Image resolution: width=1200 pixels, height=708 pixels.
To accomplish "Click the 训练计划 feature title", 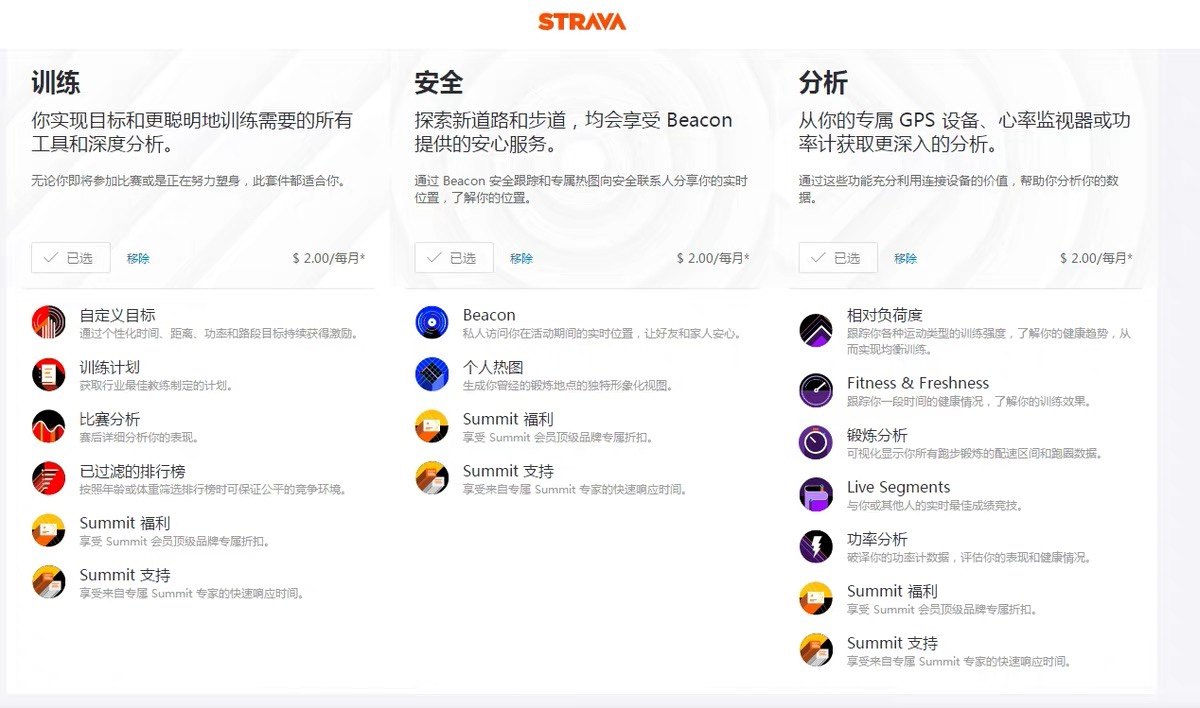I will coord(110,367).
